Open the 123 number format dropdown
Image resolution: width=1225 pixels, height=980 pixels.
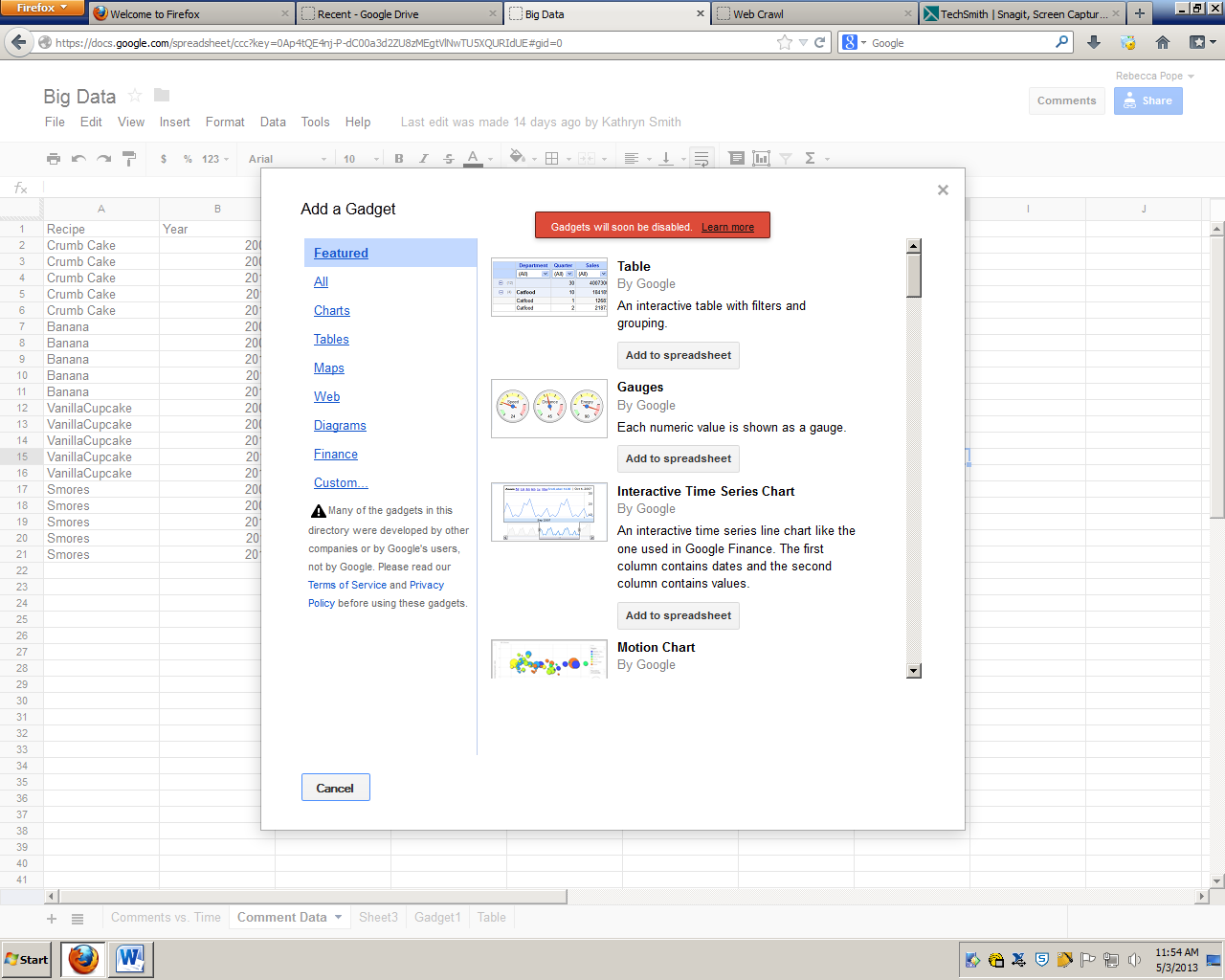215,159
